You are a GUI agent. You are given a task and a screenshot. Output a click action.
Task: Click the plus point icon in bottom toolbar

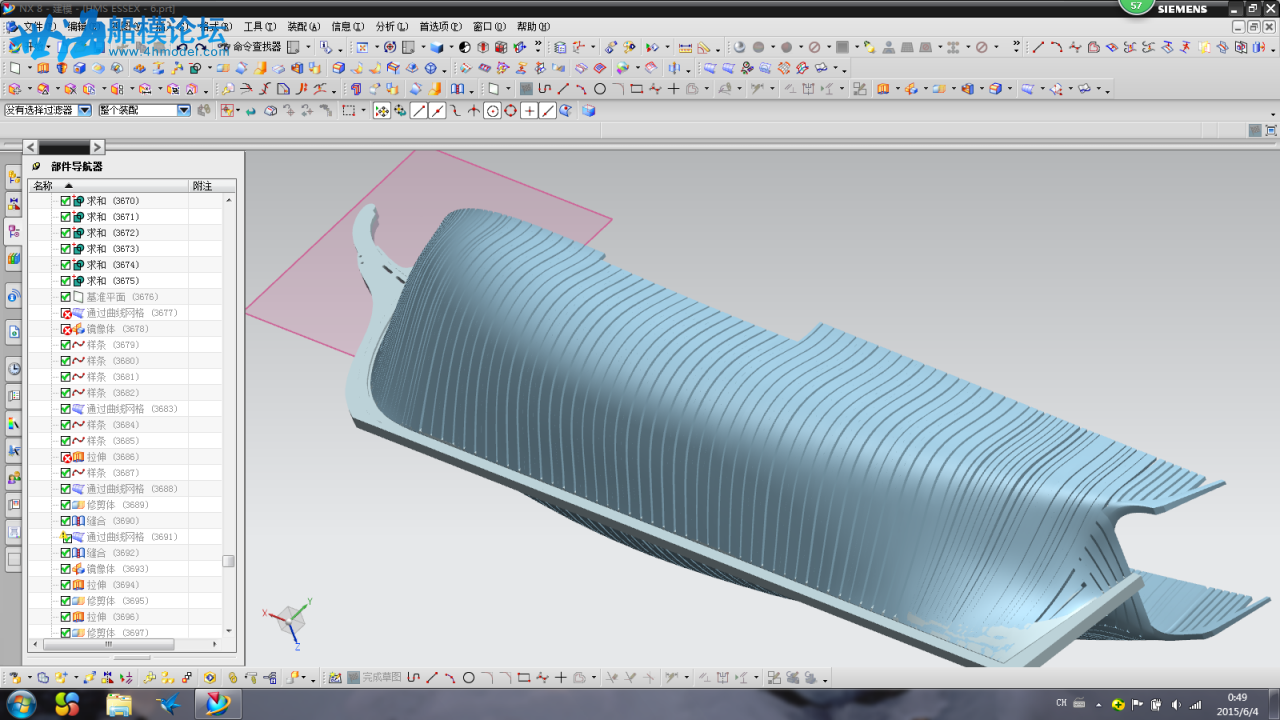pos(561,677)
